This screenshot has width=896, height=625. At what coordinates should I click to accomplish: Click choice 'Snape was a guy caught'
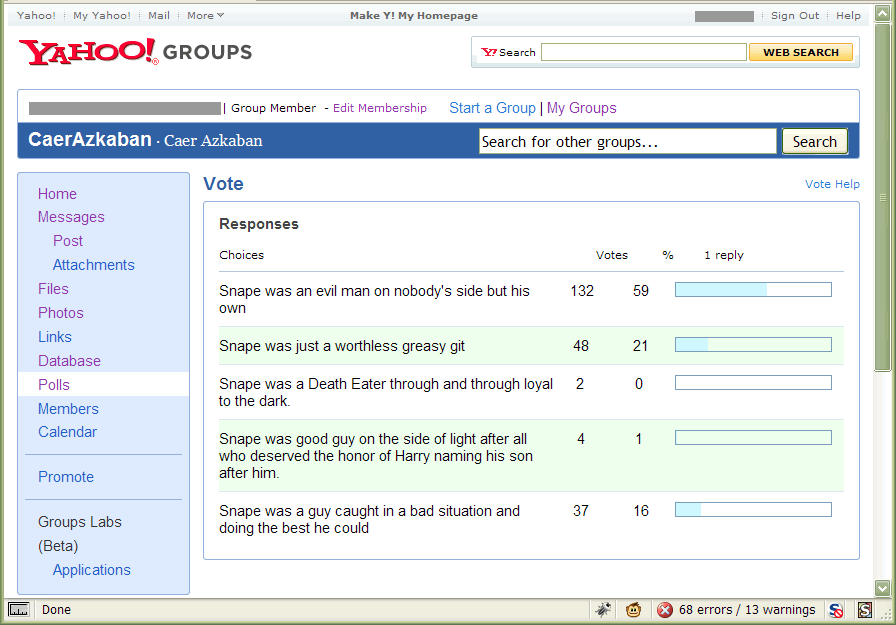[369, 519]
